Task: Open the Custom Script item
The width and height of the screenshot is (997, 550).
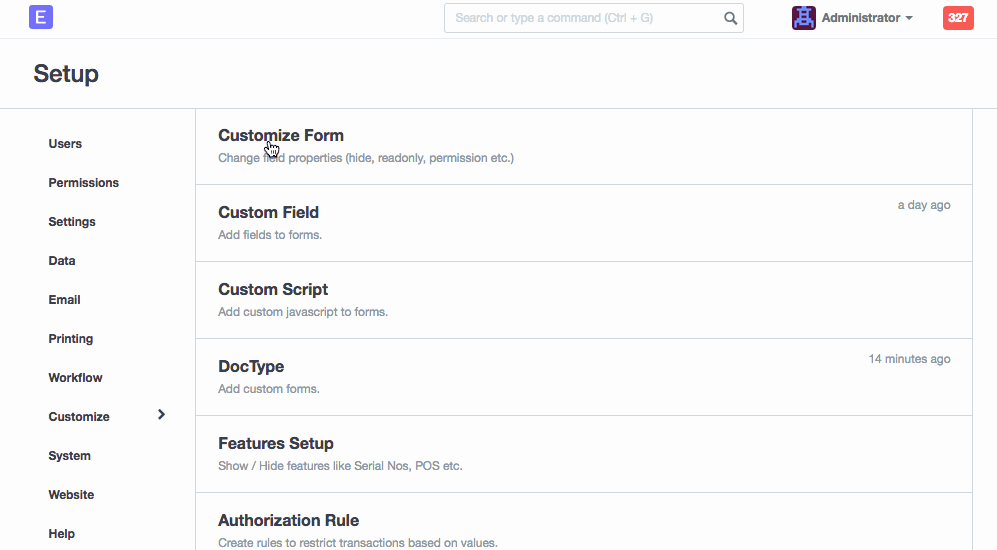Action: click(x=273, y=290)
